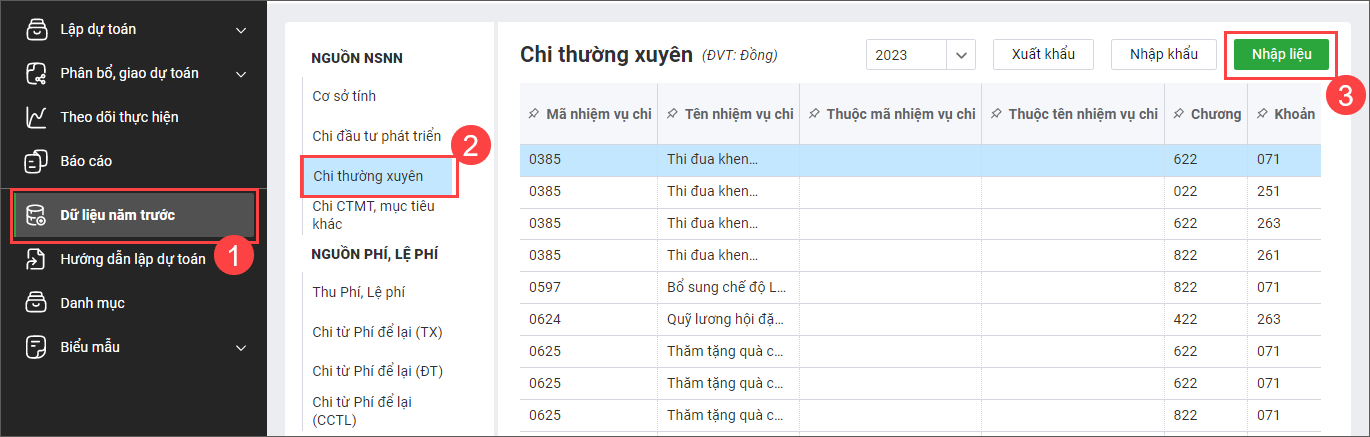This screenshot has width=1370, height=437.
Task: Click the Biểu mẫu form icon
Action: [x=36, y=347]
